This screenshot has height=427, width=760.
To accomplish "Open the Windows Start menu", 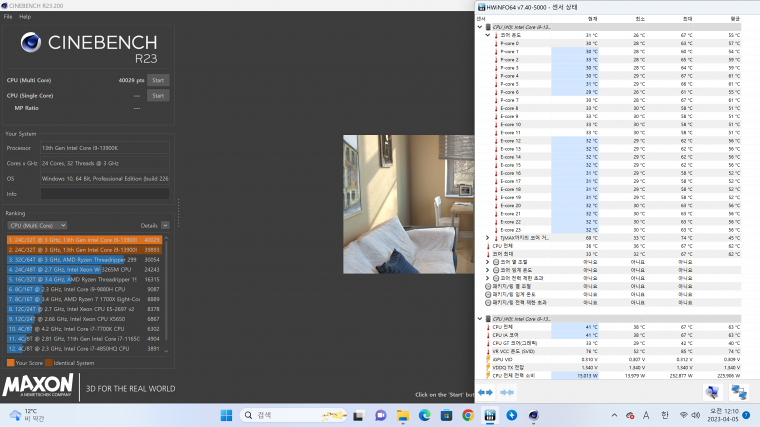I will click(226, 415).
